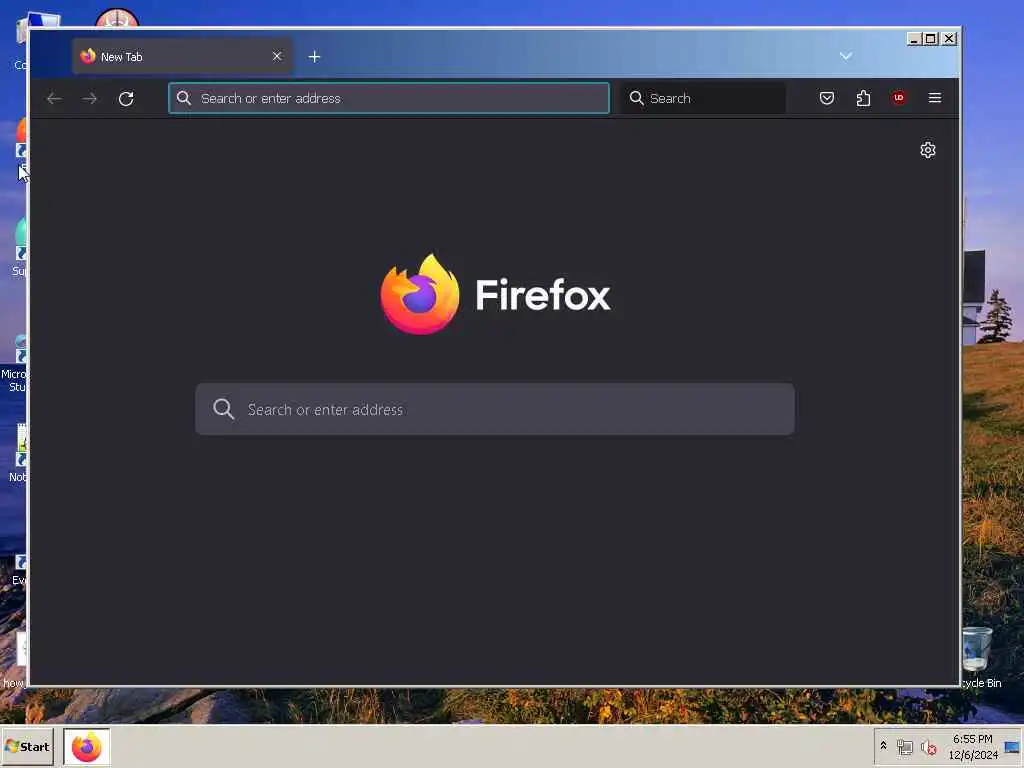Go back one page with Back arrow

[54, 99]
